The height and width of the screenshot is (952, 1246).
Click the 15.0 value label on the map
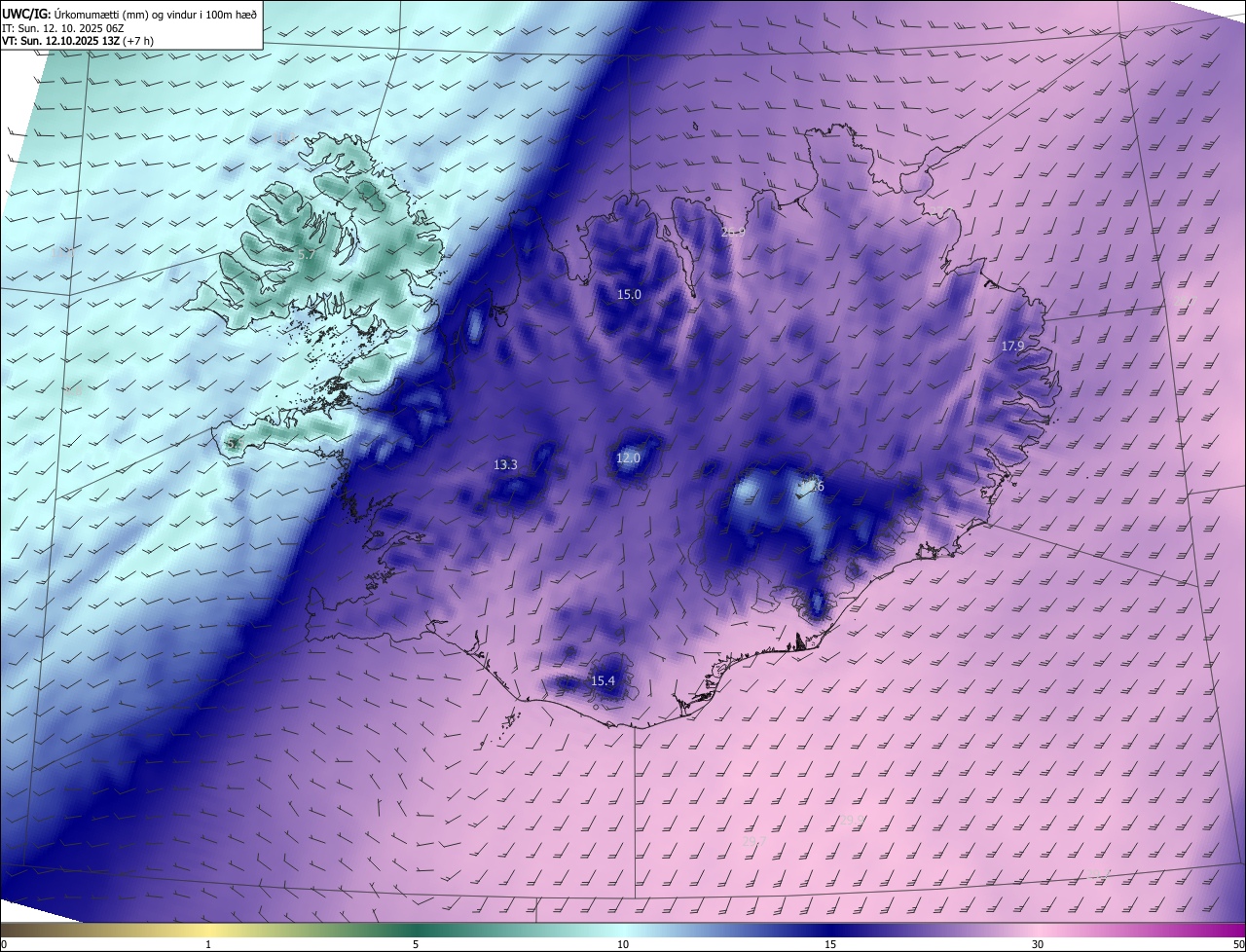tap(630, 294)
